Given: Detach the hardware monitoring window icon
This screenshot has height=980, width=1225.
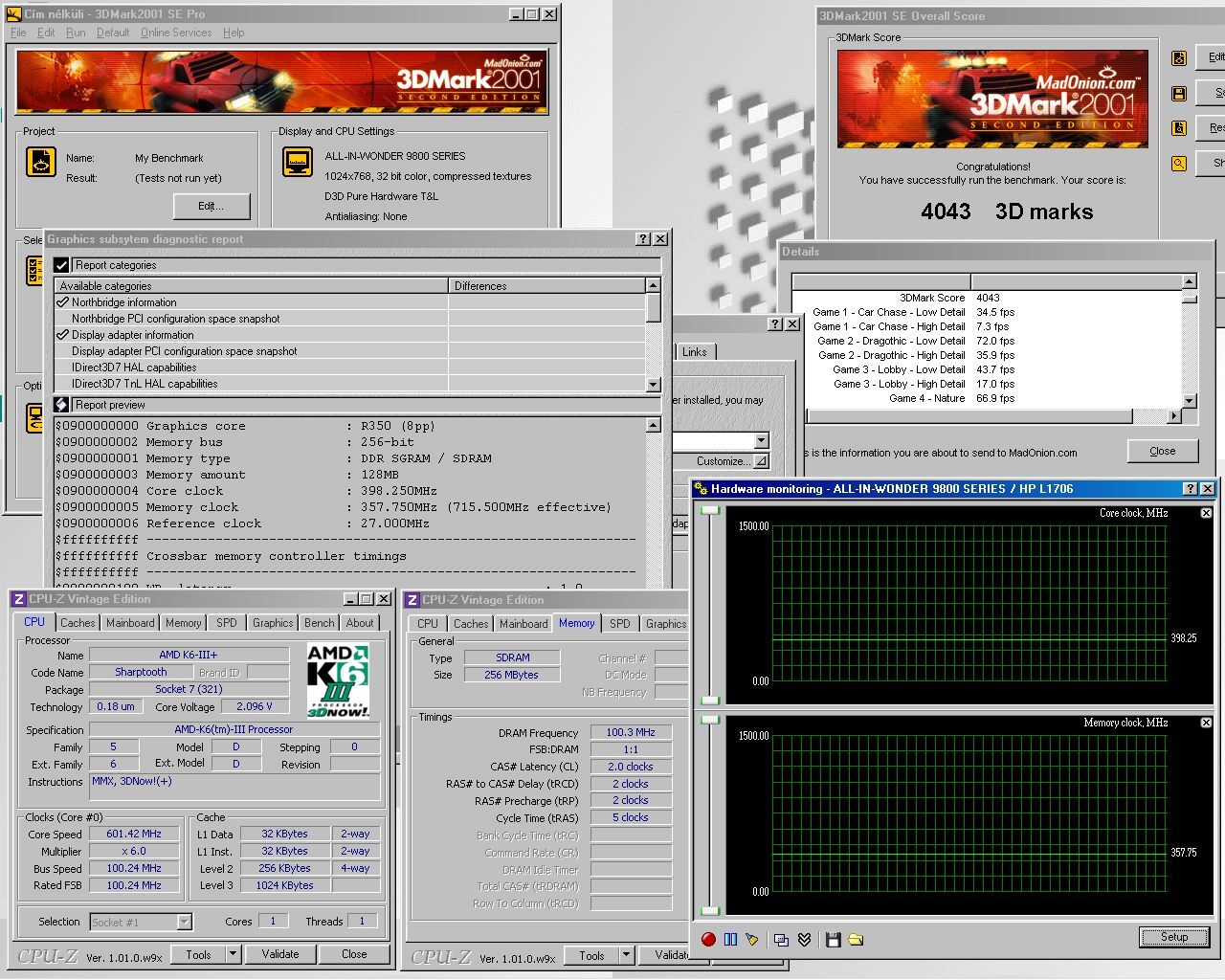Looking at the screenshot, I should tap(781, 940).
